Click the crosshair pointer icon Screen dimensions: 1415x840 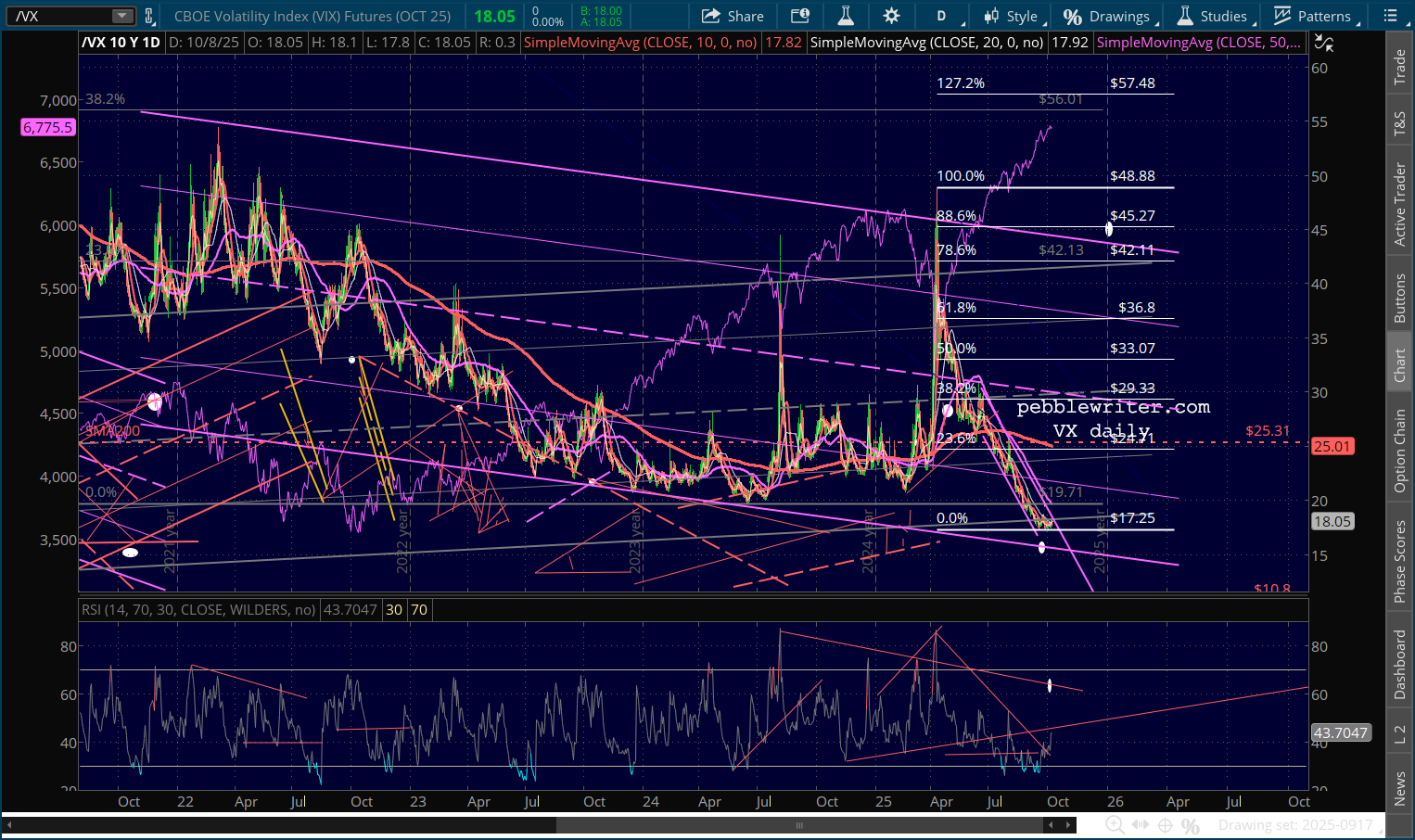tap(1166, 825)
